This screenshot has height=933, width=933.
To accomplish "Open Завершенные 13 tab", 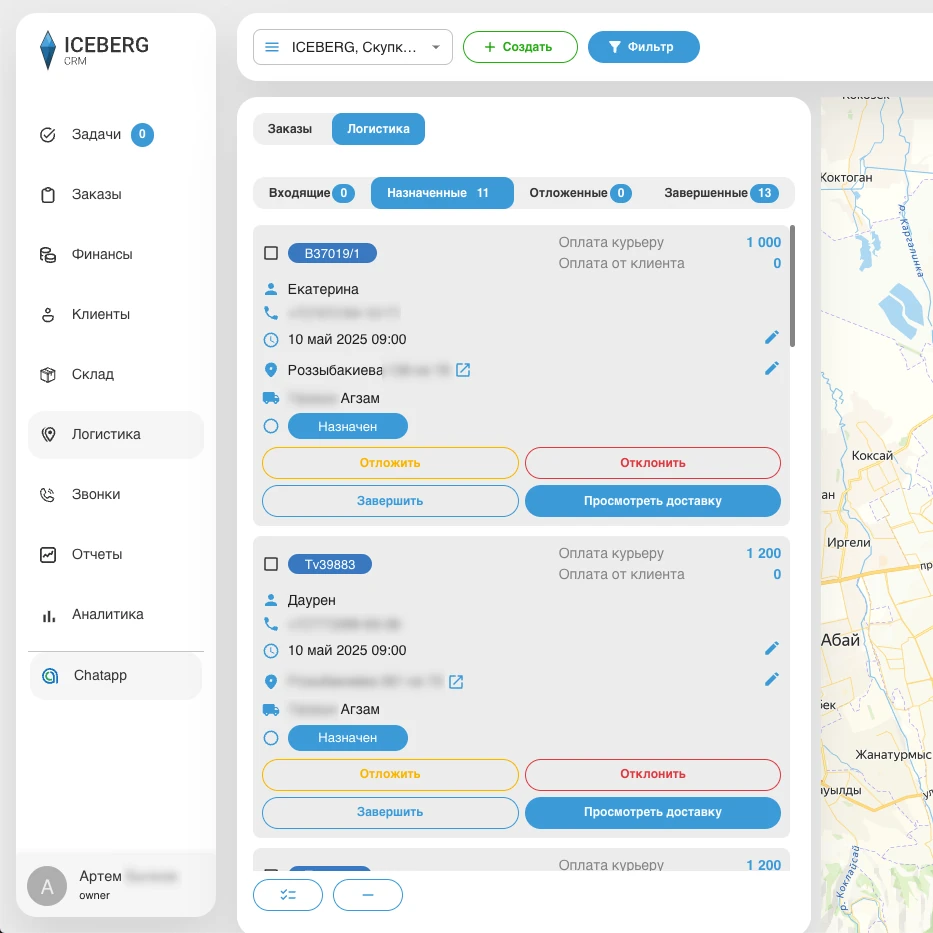I will tap(721, 193).
